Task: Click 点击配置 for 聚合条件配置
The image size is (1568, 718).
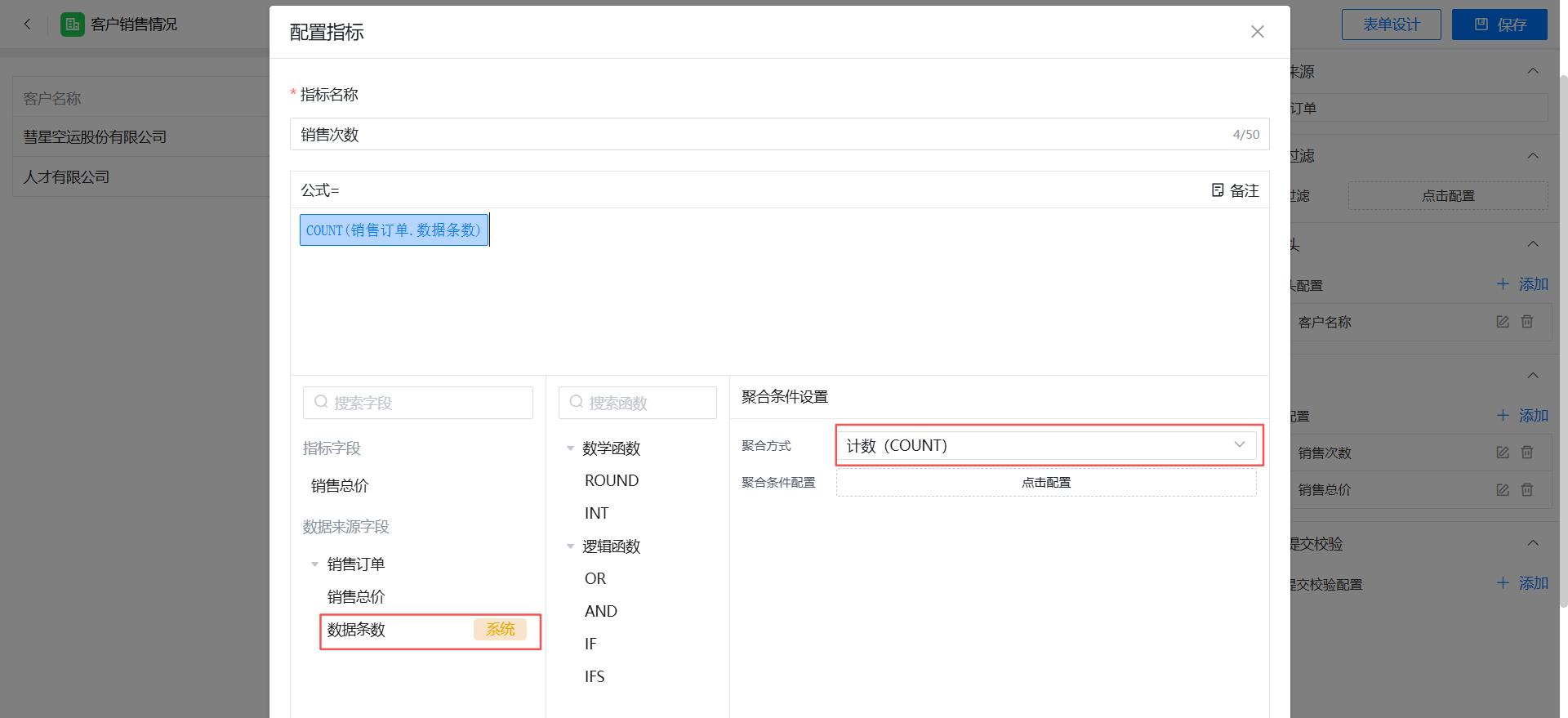Action: (1045, 483)
